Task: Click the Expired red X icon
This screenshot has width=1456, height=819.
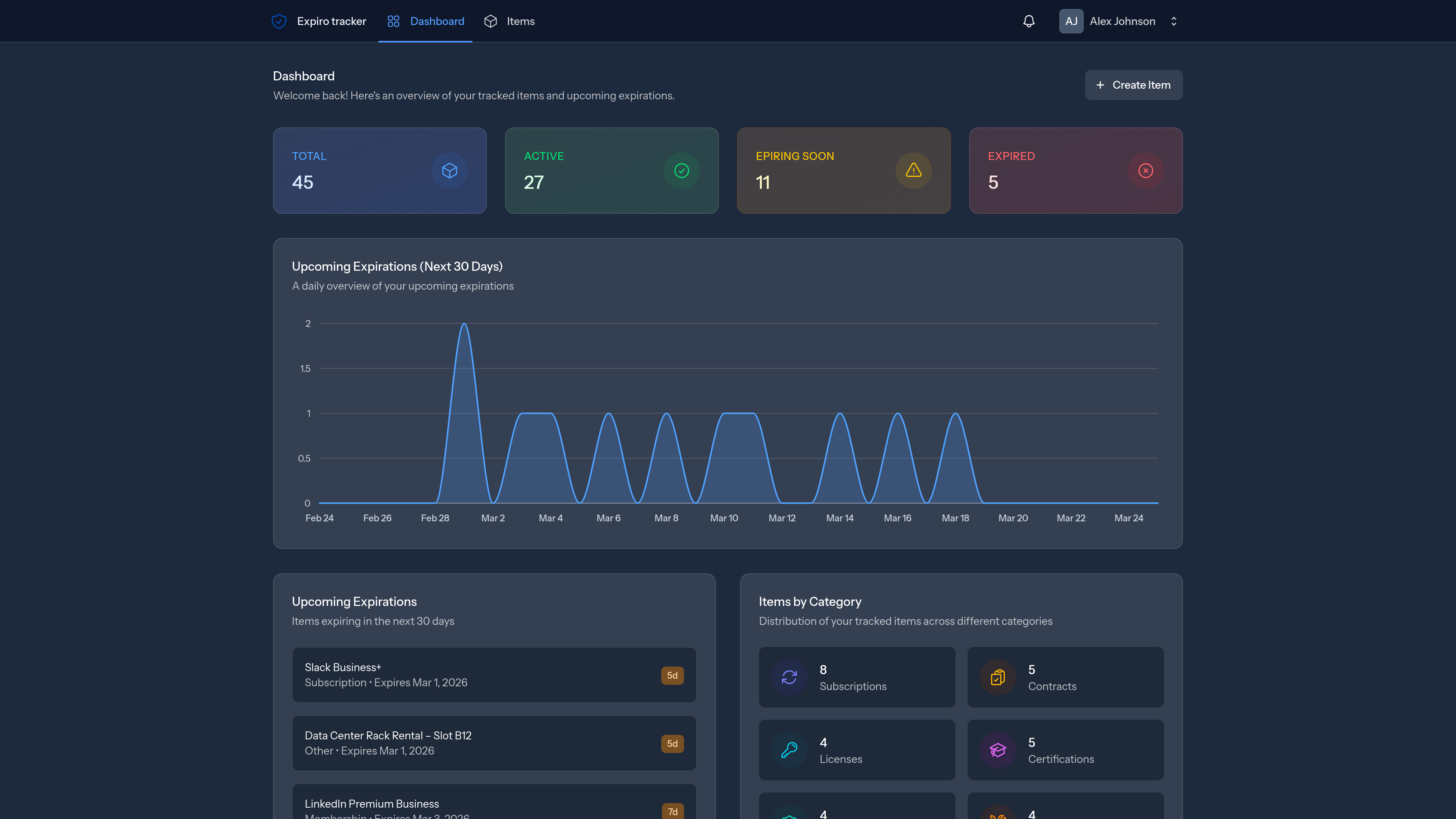Action: click(x=1145, y=171)
